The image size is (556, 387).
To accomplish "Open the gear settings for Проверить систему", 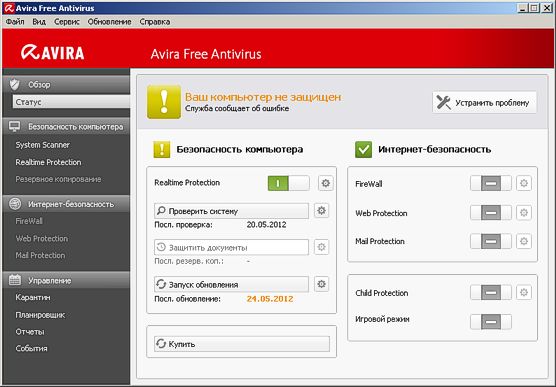I will [x=322, y=211].
